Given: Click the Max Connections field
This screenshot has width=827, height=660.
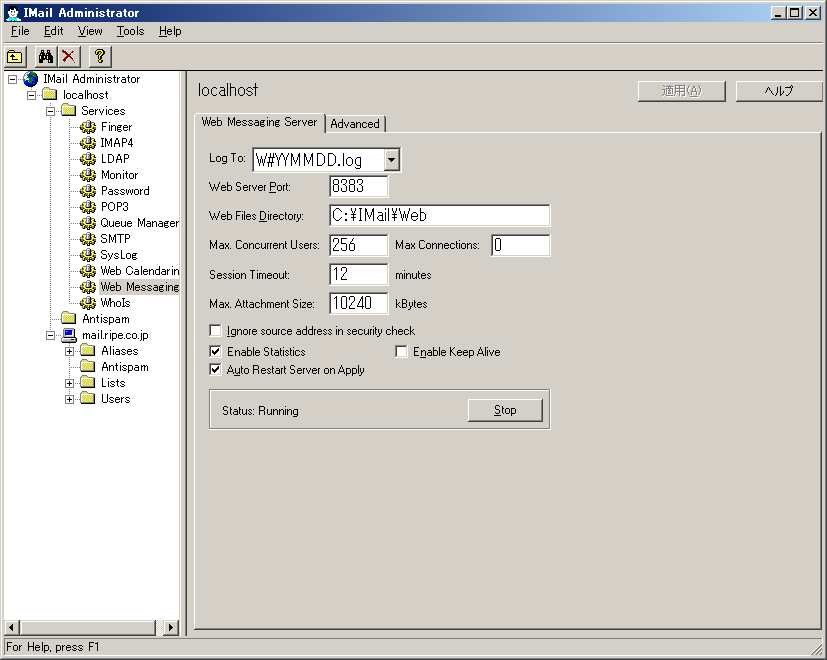Looking at the screenshot, I should [x=521, y=245].
